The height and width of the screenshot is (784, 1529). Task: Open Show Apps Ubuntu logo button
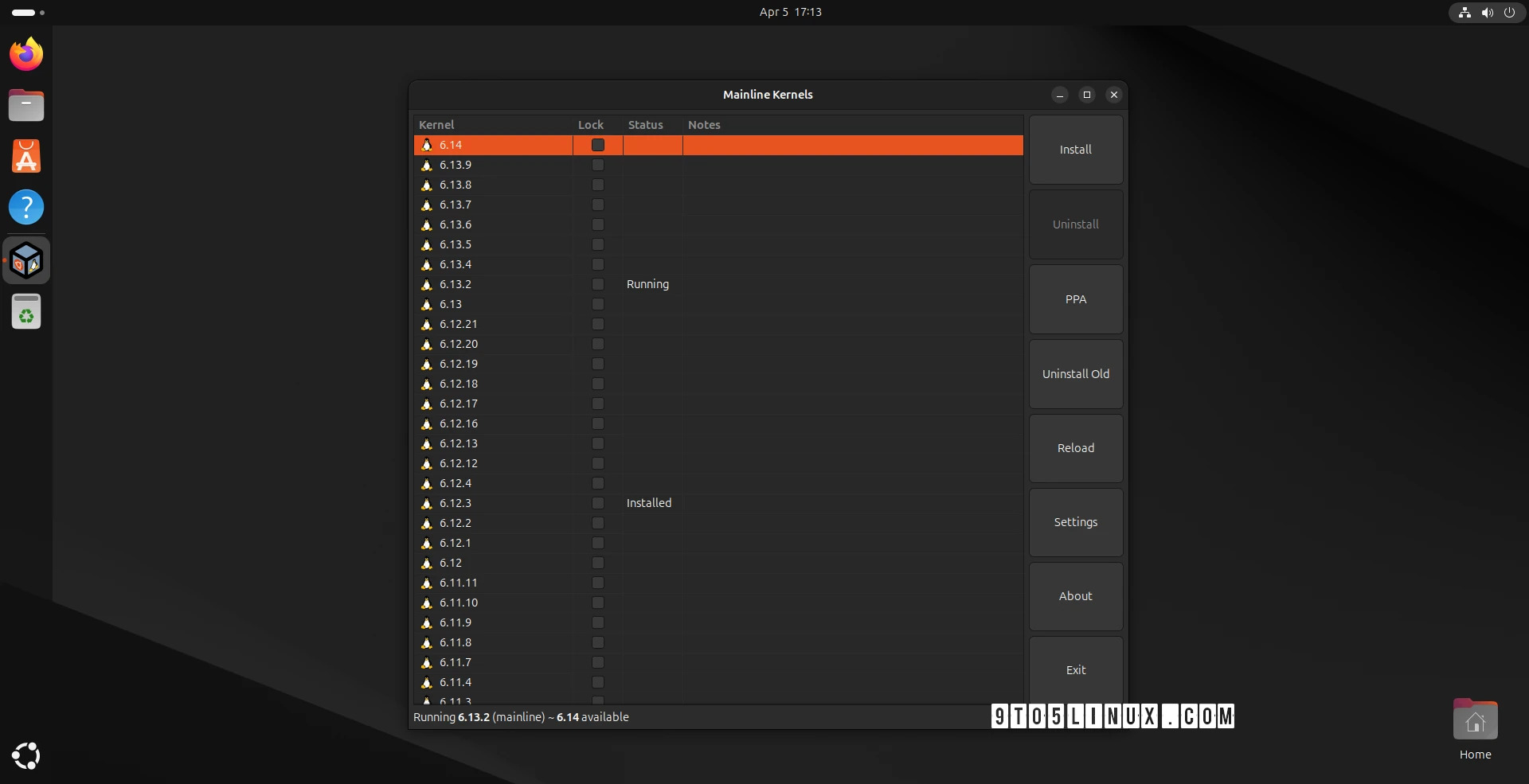26,755
